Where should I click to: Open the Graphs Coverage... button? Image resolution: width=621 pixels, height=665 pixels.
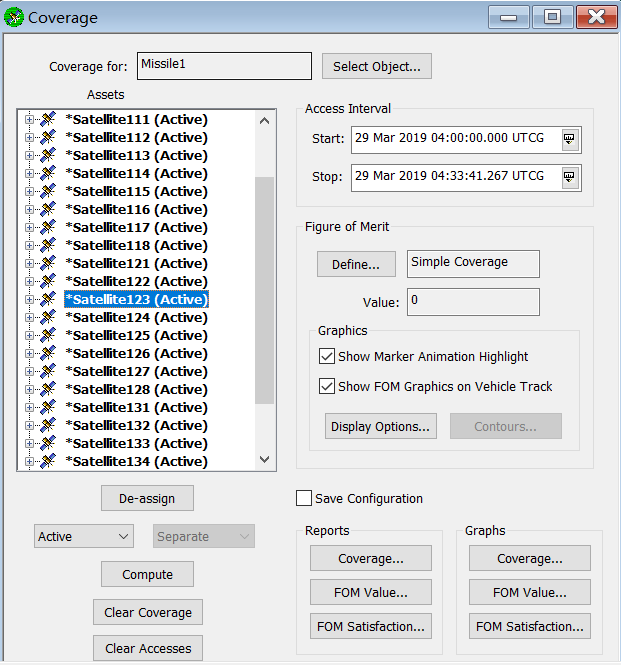coord(530,558)
